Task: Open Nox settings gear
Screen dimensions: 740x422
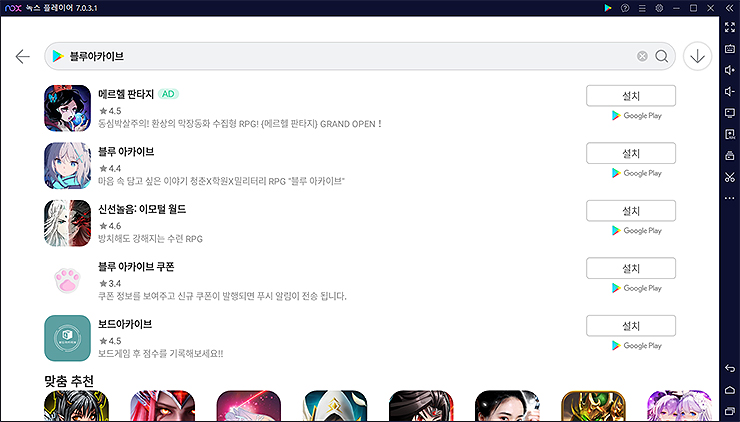Action: [659, 8]
